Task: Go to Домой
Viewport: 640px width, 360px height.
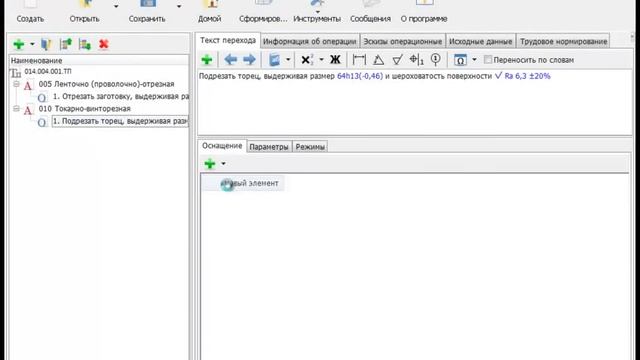Action: coord(209,12)
